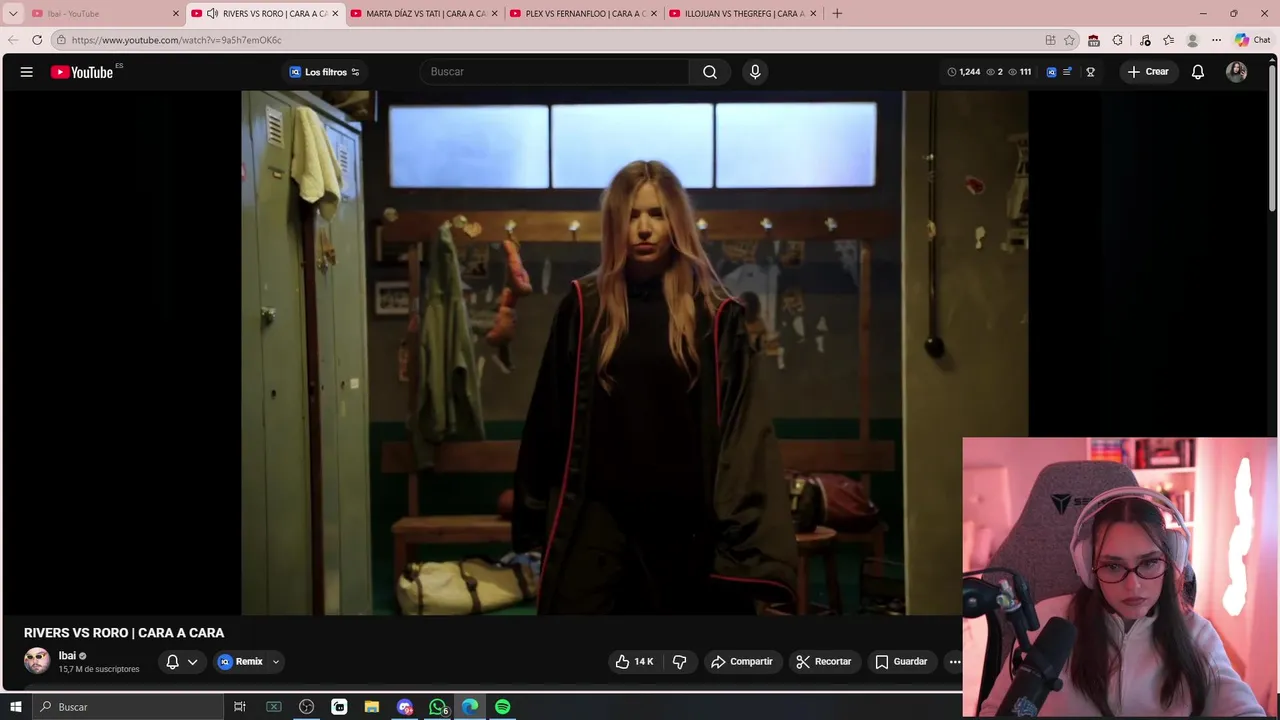This screenshot has height=720, width=1280.
Task: Open more actions three-dot menu under video
Action: (955, 661)
